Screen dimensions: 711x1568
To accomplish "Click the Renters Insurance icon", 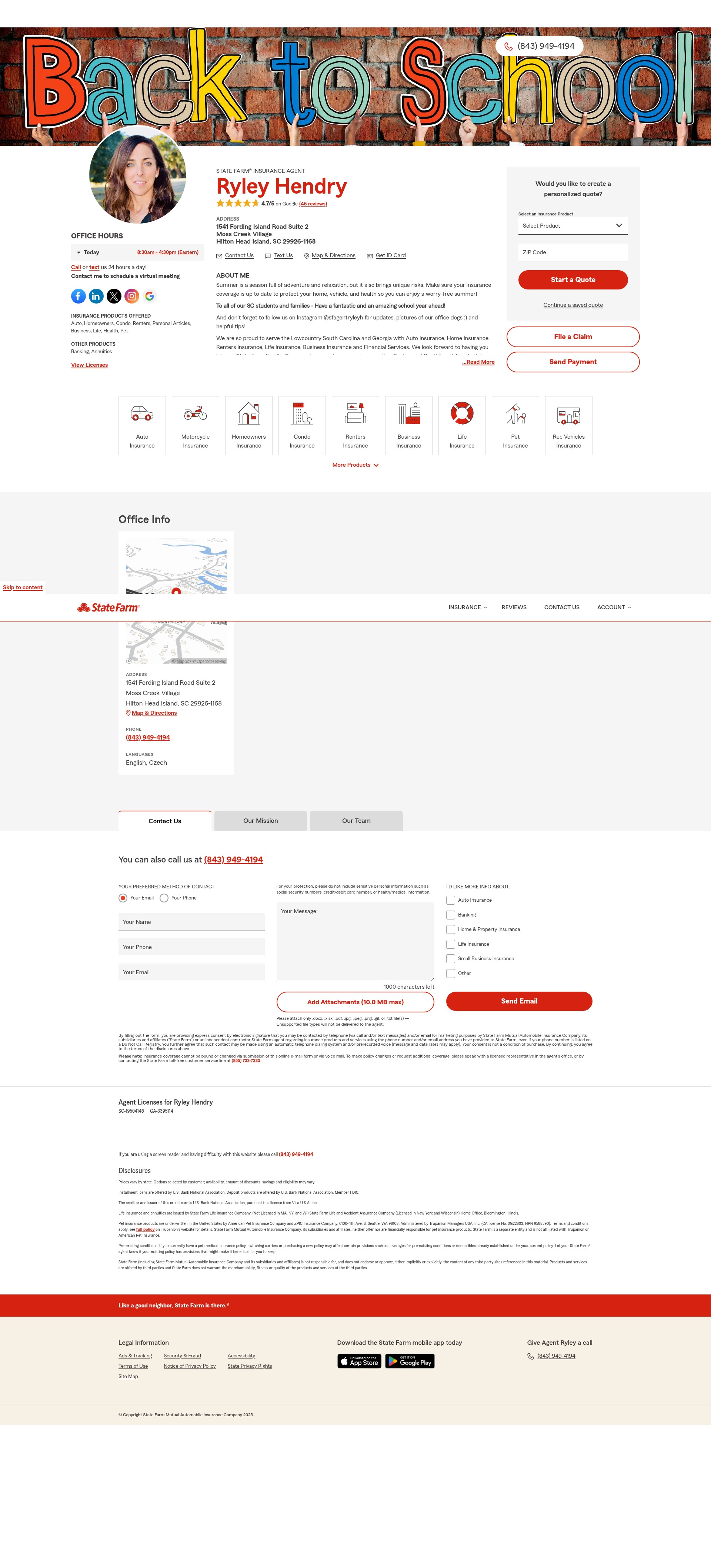I will [x=355, y=413].
